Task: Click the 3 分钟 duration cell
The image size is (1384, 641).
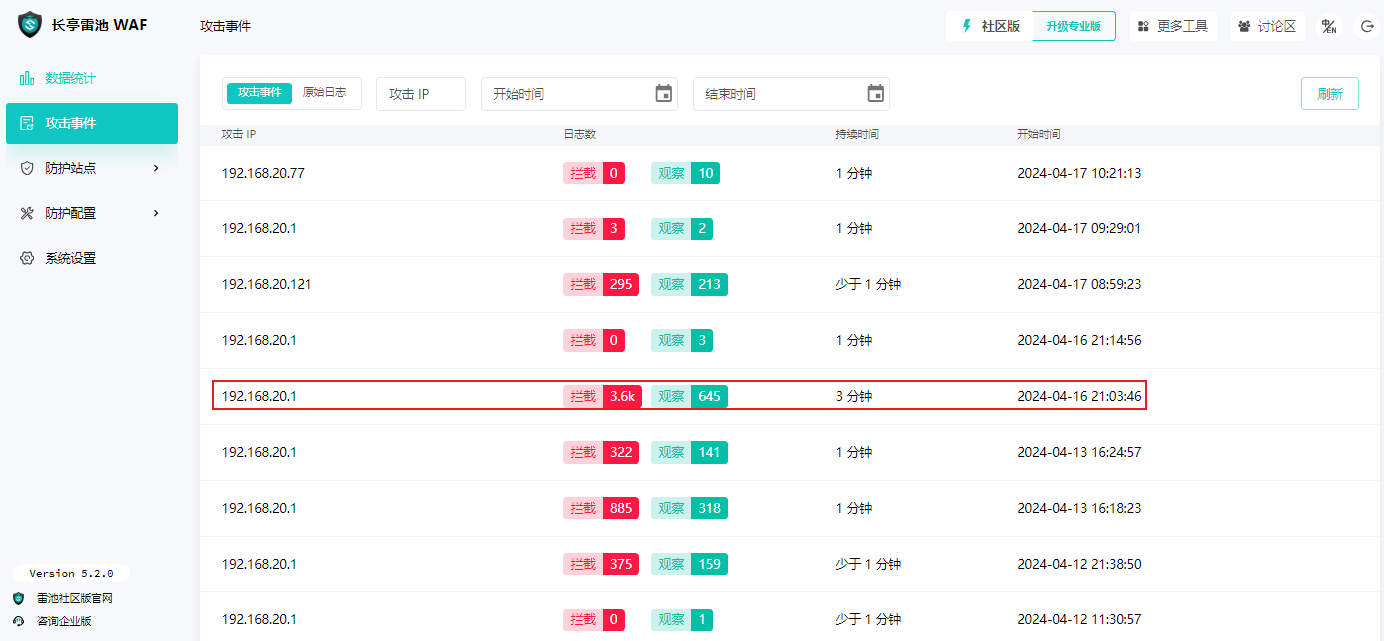Action: (x=854, y=396)
